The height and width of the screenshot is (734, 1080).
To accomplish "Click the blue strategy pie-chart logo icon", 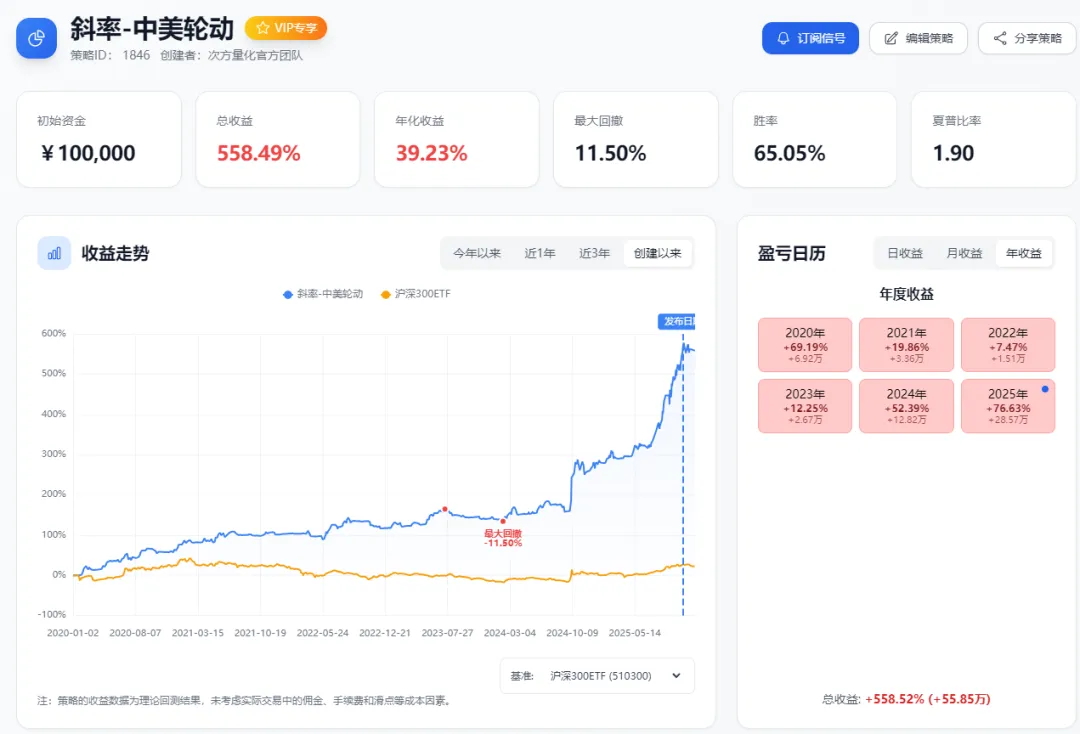I will click(37, 38).
